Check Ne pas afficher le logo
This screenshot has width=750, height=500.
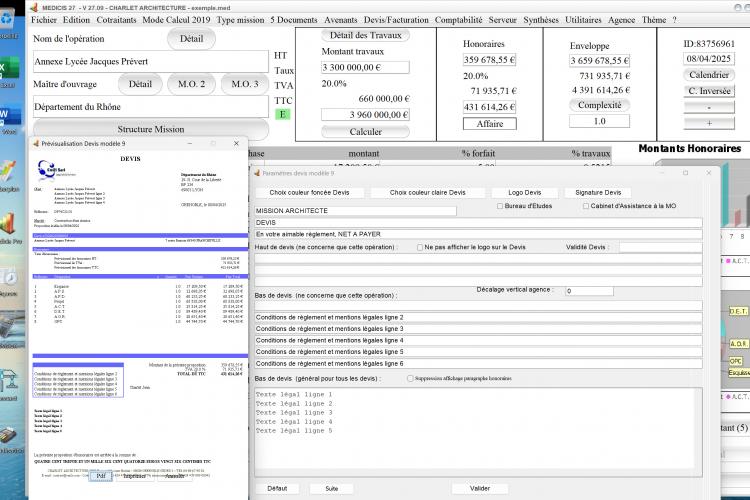pyautogui.click(x=420, y=247)
